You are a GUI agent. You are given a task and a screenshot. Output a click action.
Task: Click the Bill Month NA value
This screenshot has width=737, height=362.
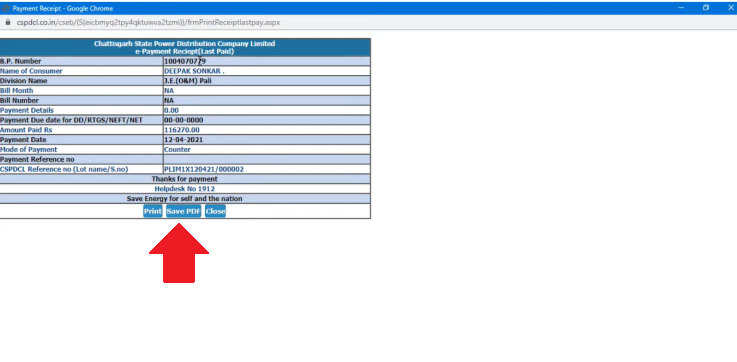169,91
